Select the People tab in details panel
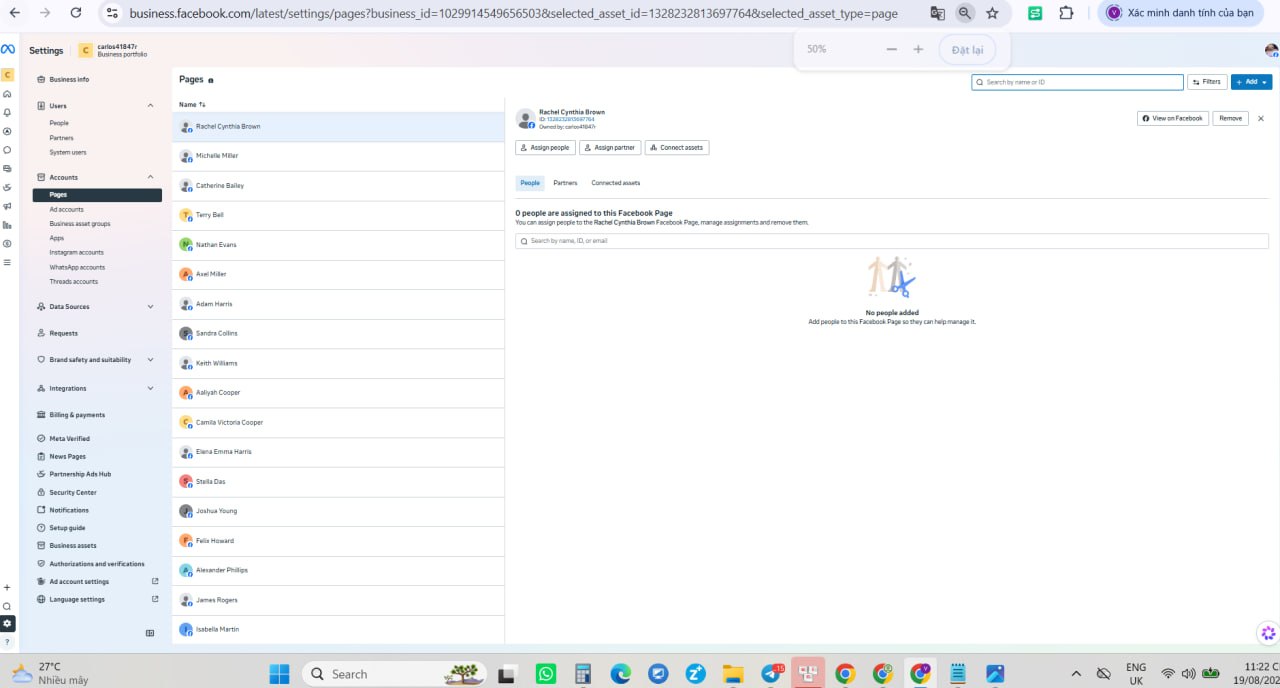Image resolution: width=1280 pixels, height=688 pixels. point(530,183)
